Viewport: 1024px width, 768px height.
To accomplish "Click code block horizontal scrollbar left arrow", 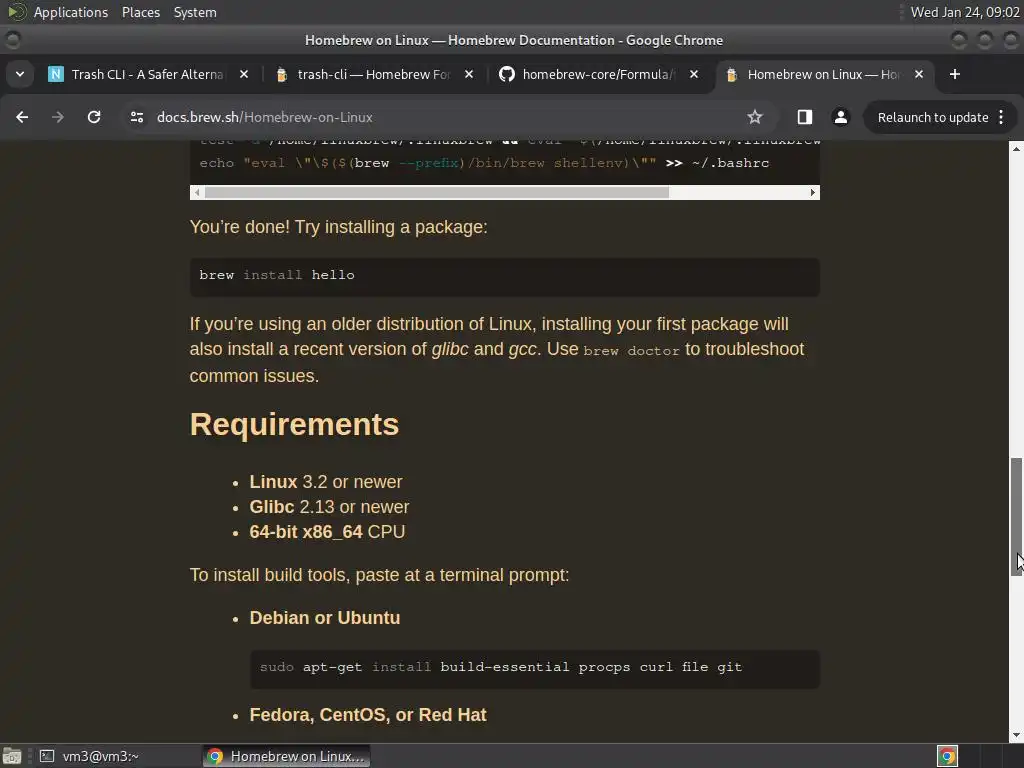I will tap(197, 192).
